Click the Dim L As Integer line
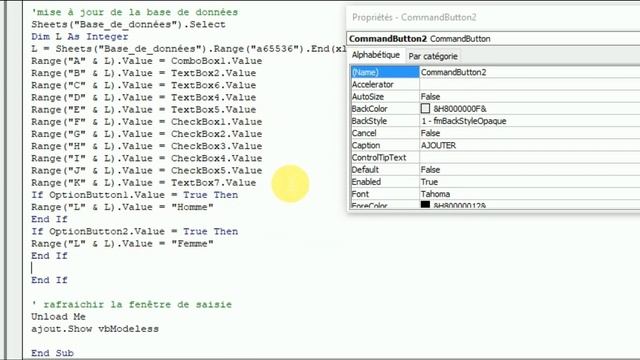640x360 pixels. click(x=80, y=37)
